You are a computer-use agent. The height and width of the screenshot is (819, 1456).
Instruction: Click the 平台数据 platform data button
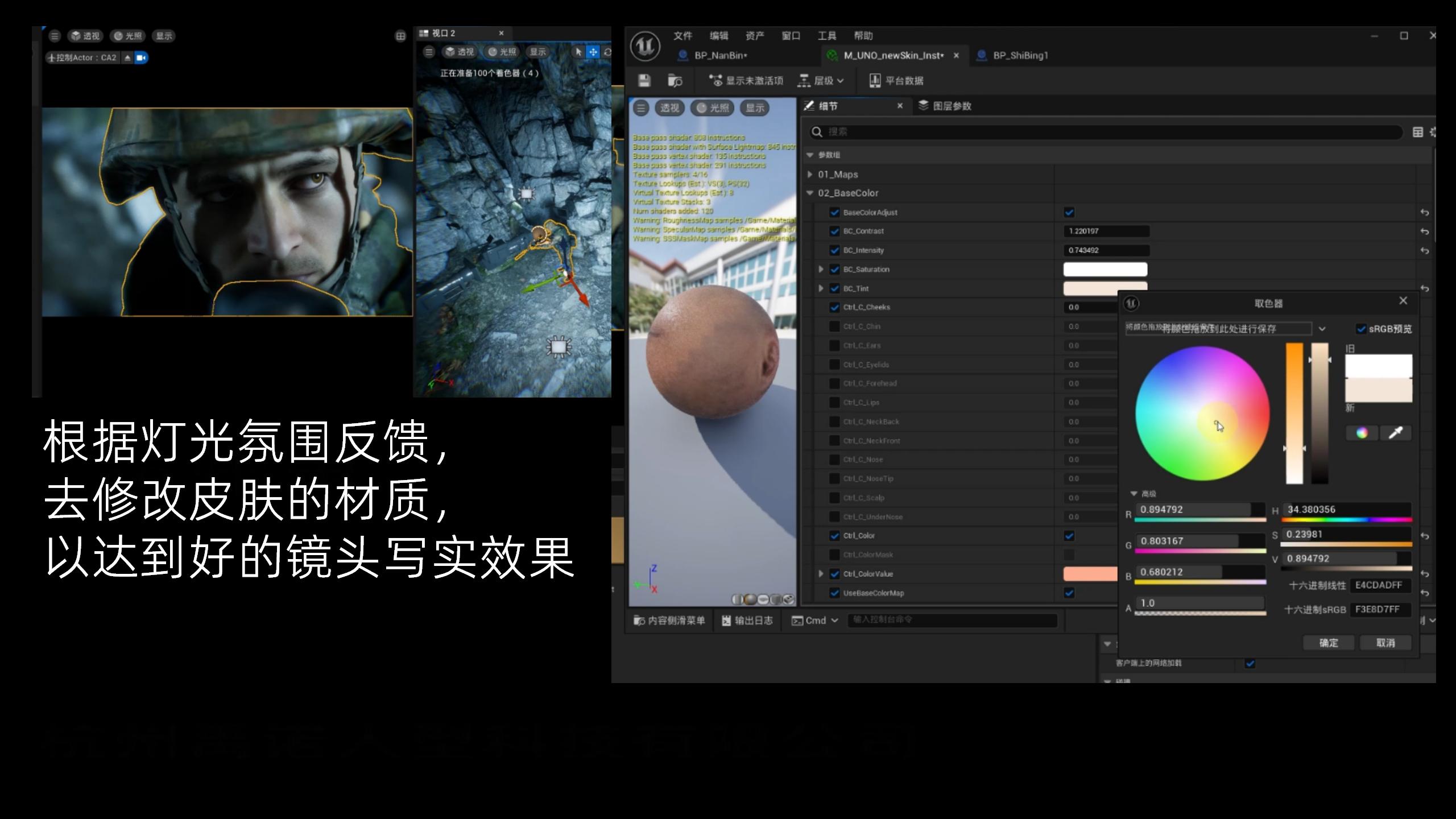896,81
